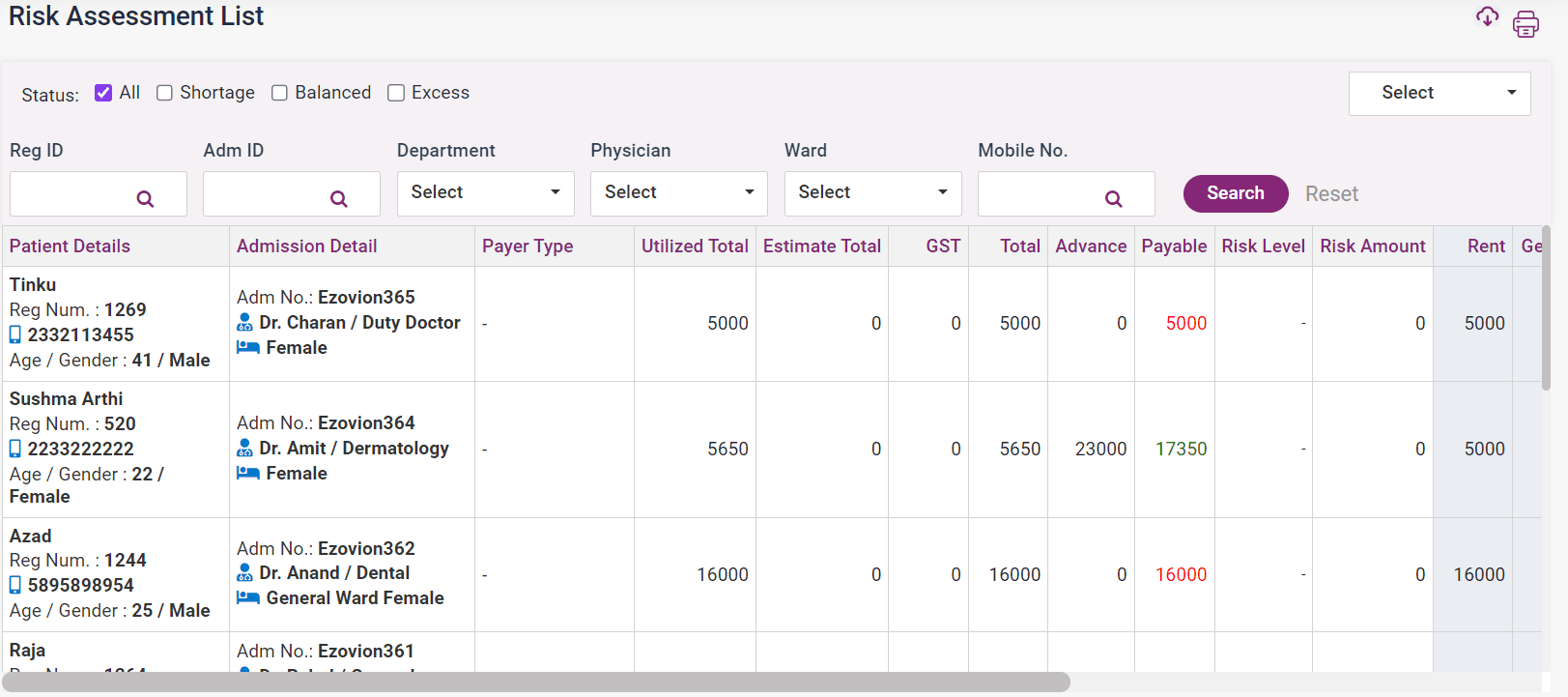Screen dimensions: 1568x697
Task: Click the Reg ID search magnifier icon
Action: click(145, 199)
